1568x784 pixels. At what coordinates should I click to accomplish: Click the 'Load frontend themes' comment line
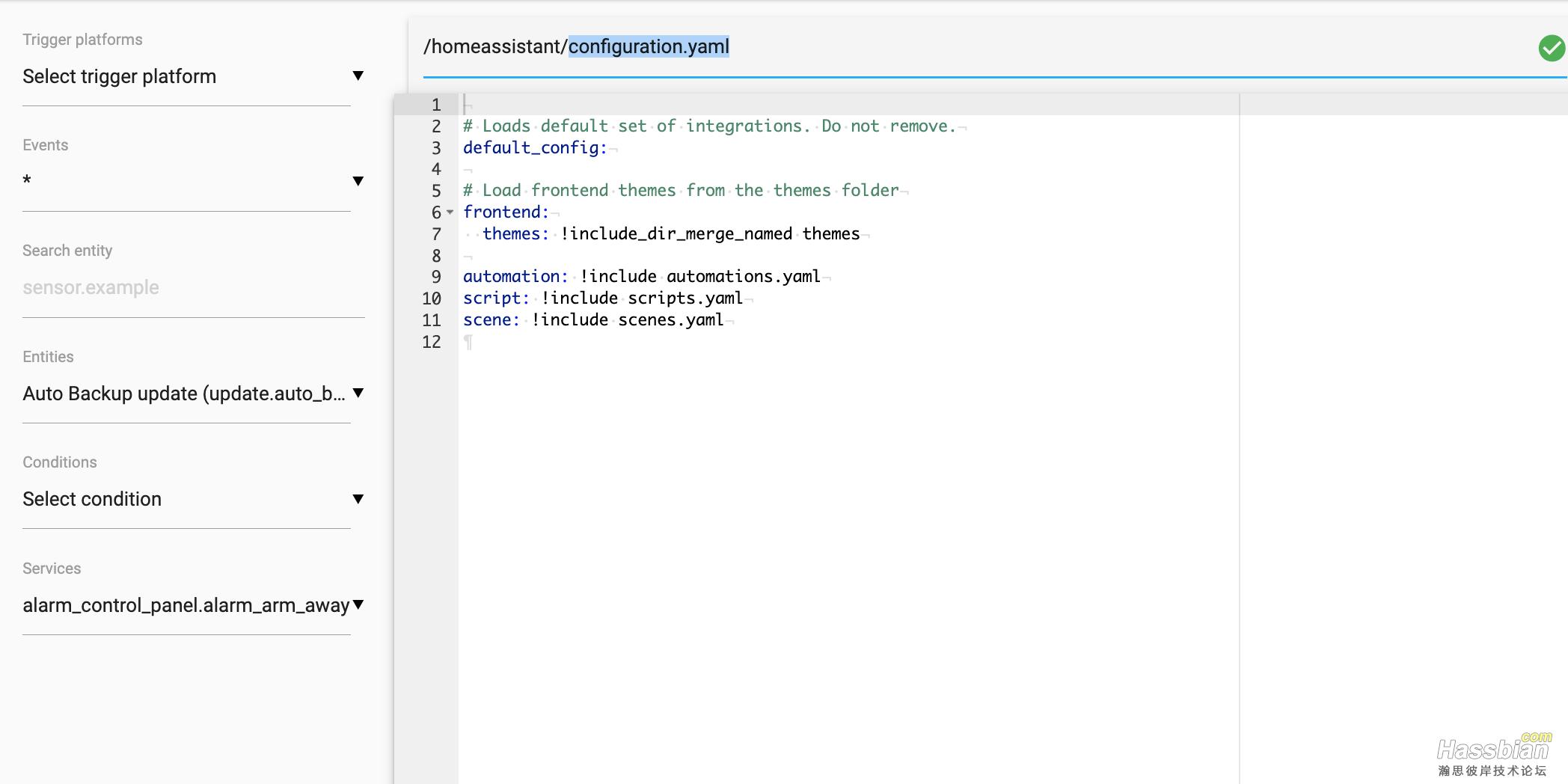(681, 191)
